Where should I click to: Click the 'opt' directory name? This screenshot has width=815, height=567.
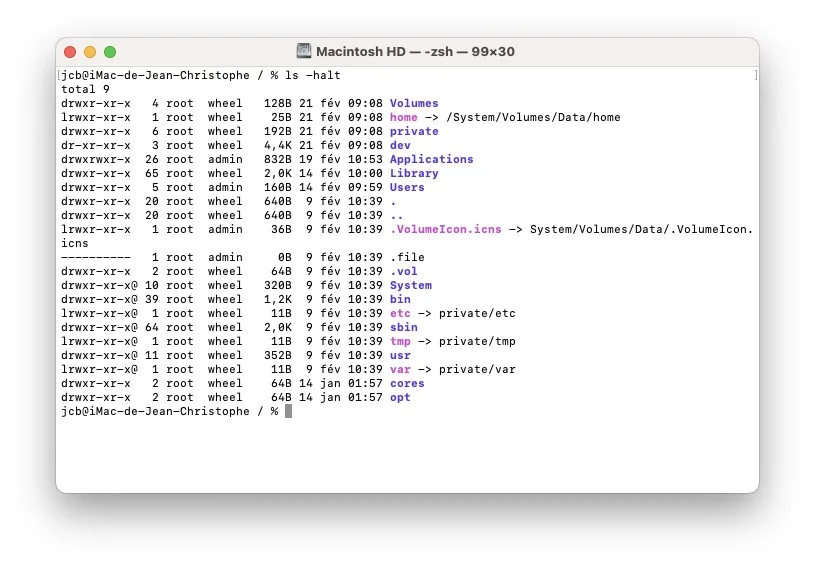point(400,398)
